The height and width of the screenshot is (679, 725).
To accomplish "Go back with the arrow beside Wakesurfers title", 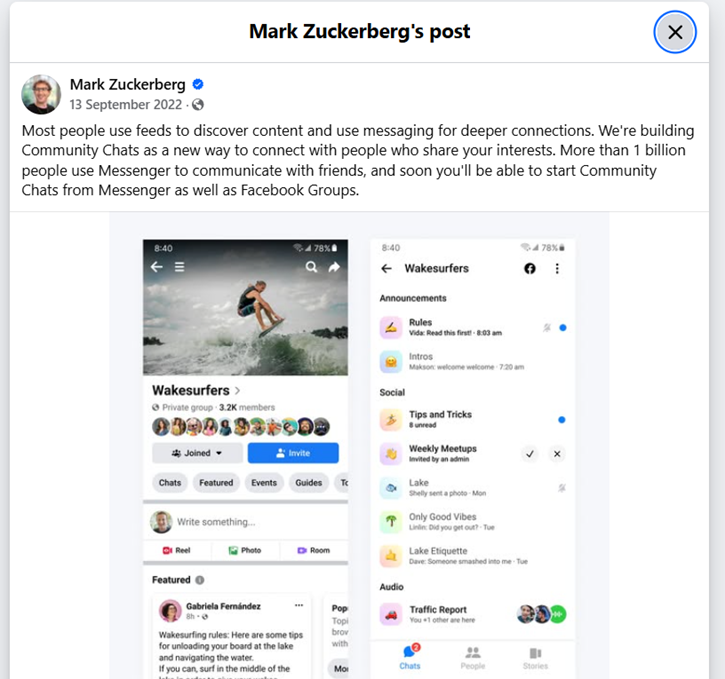I will point(387,269).
